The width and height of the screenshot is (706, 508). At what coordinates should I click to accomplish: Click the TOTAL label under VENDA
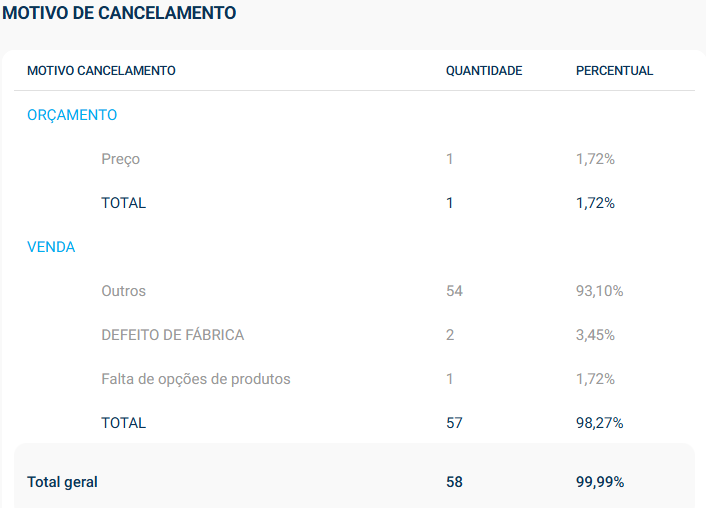[x=124, y=423]
